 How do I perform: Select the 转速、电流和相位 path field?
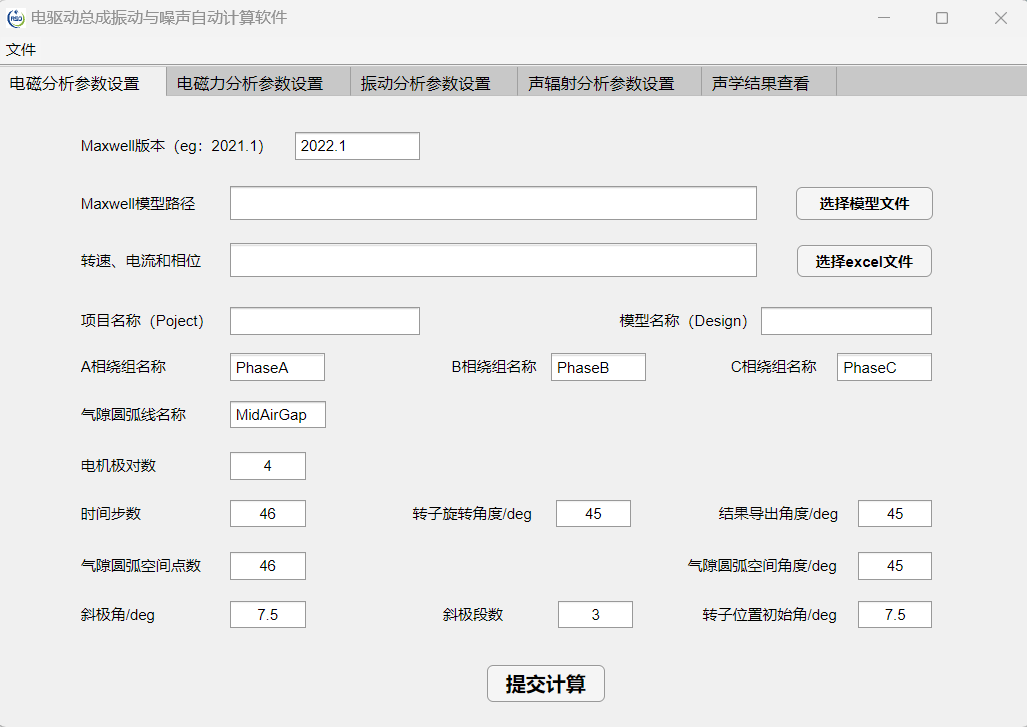pos(493,261)
